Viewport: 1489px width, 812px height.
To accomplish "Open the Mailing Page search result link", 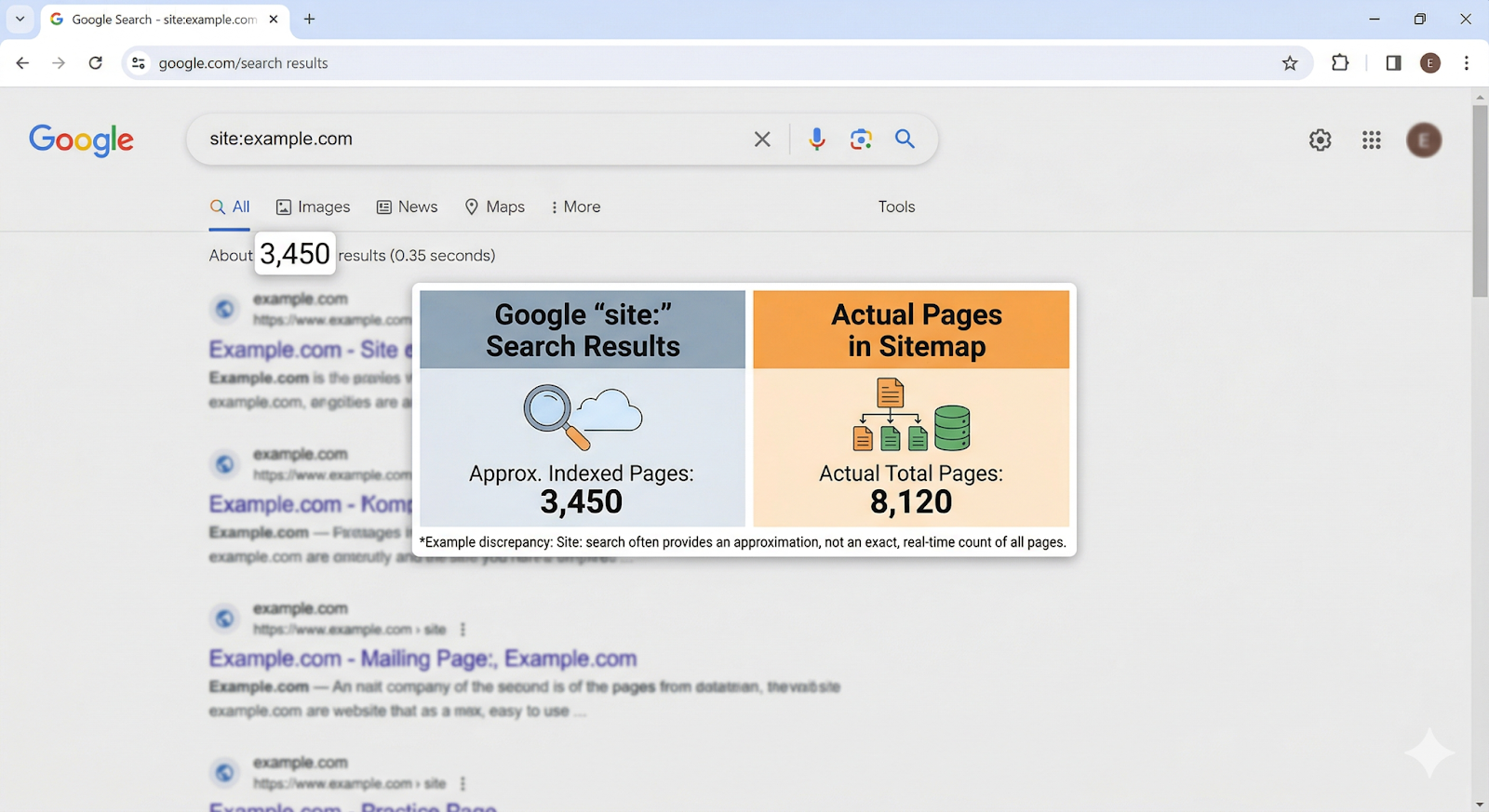I will (423, 659).
